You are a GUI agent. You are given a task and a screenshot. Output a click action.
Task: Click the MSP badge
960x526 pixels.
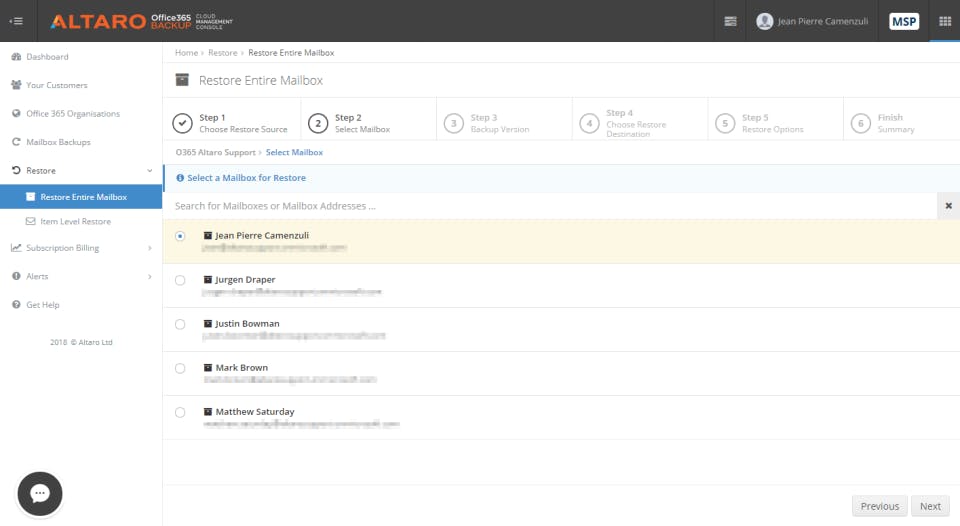[904, 21]
